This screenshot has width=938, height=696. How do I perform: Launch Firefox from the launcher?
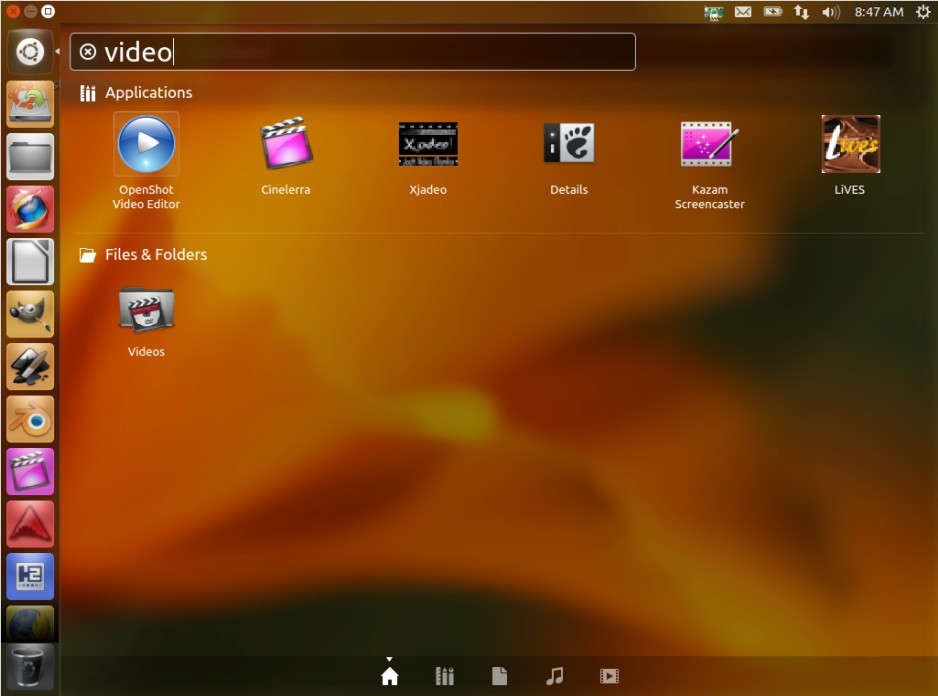[x=30, y=209]
